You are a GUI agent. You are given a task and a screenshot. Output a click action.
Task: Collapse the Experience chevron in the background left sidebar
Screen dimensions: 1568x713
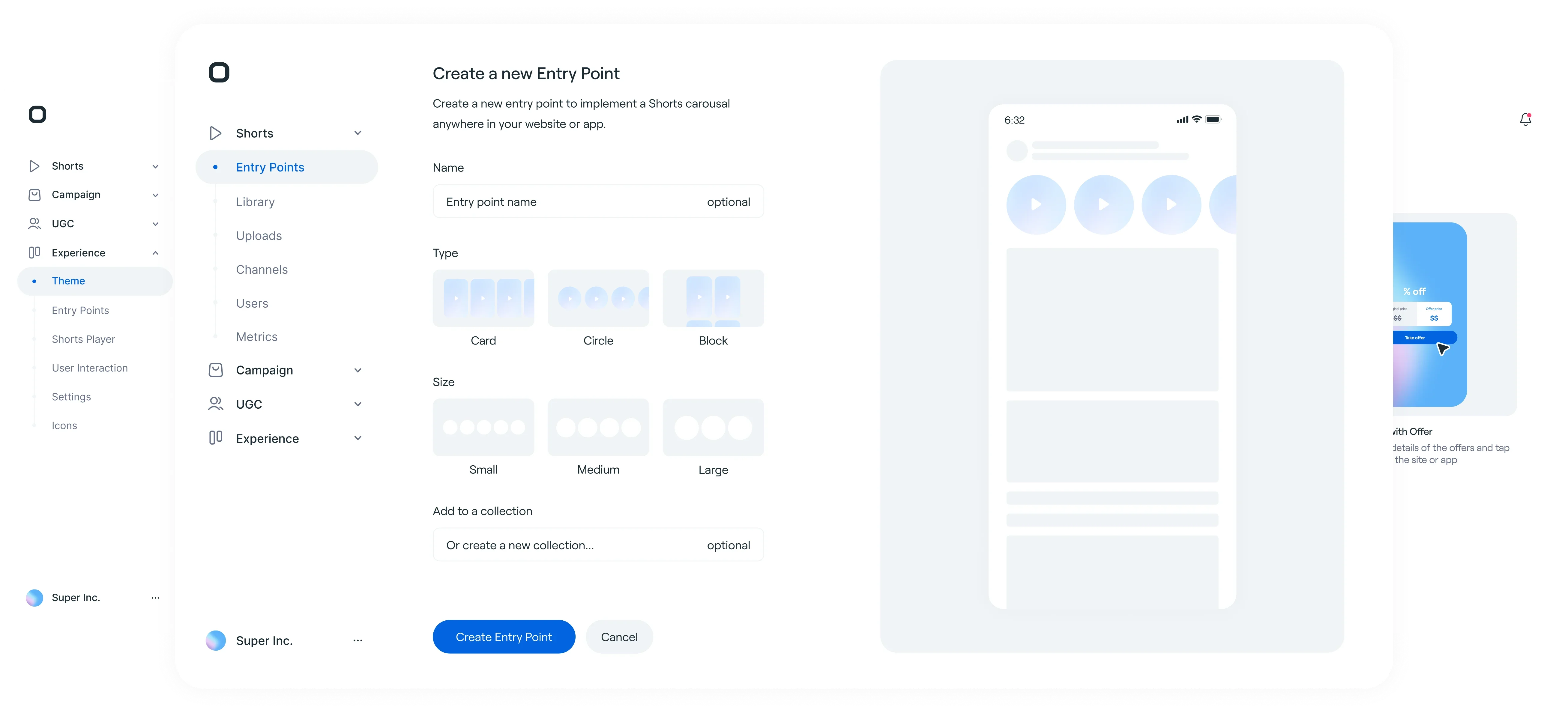pyautogui.click(x=155, y=253)
